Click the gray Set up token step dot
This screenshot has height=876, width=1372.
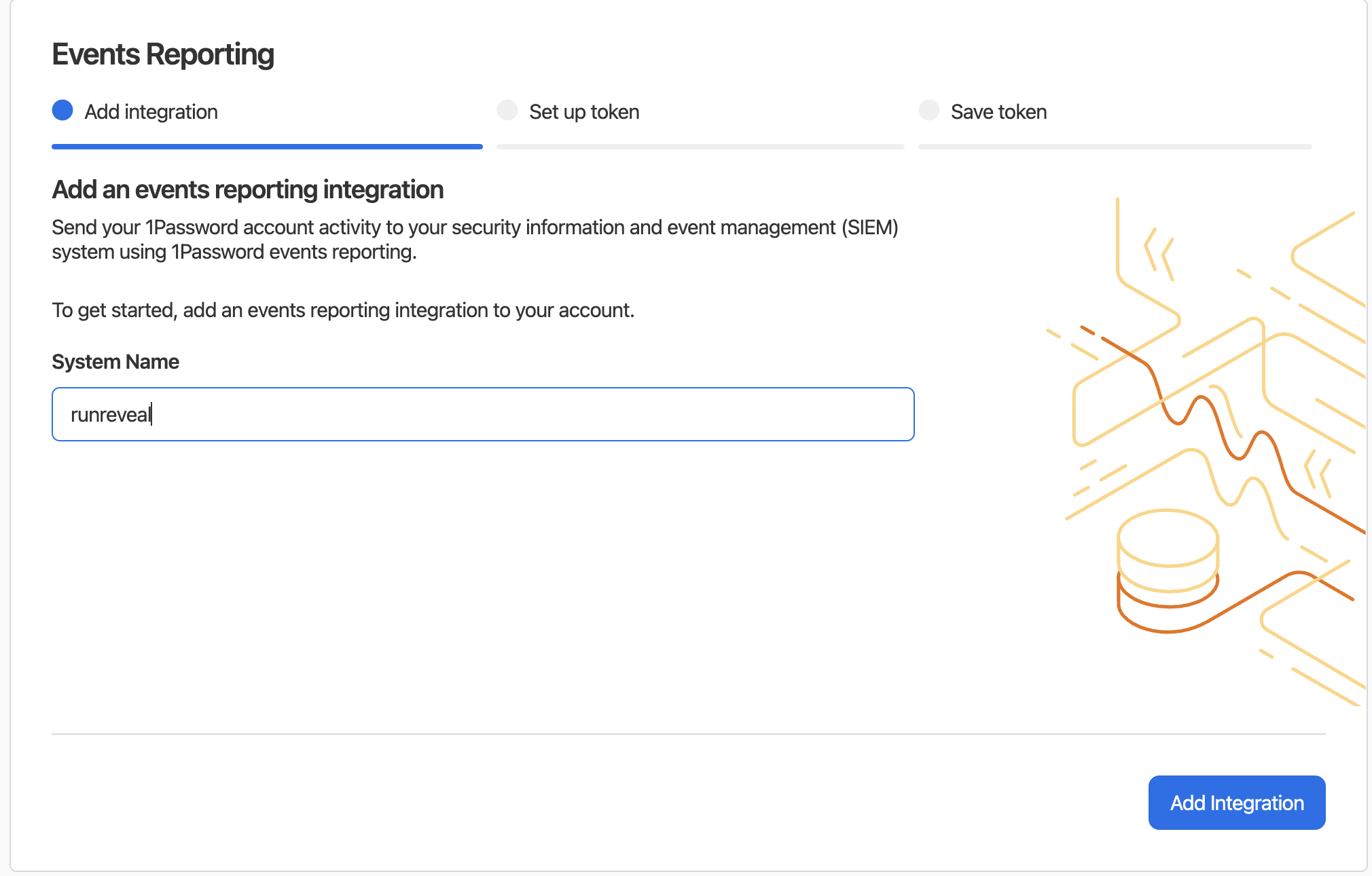pyautogui.click(x=507, y=110)
